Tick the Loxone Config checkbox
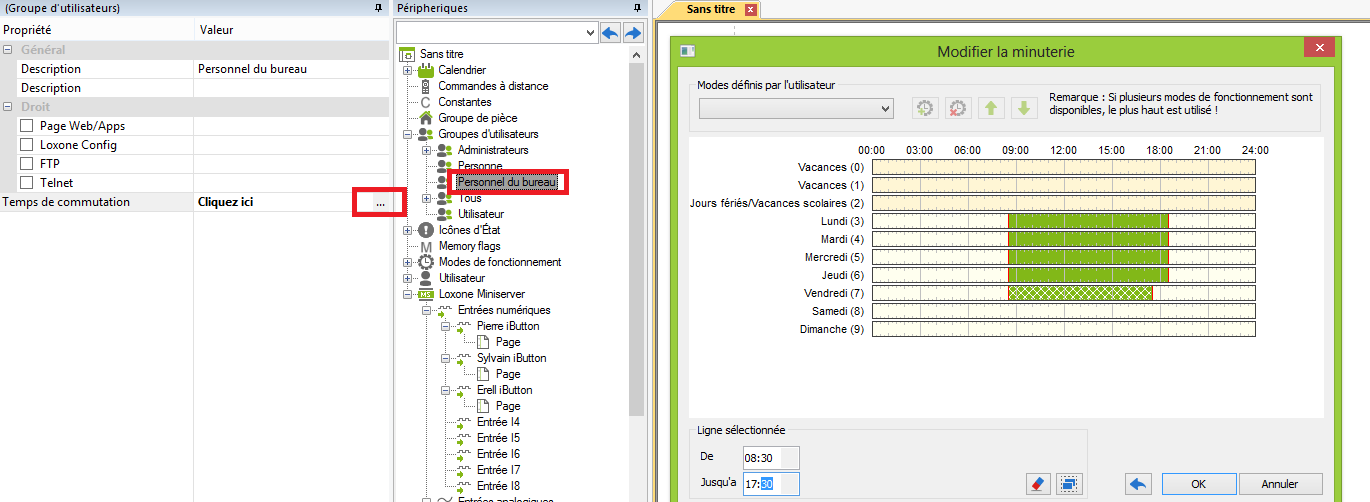This screenshot has height=502, width=1370. [x=27, y=145]
